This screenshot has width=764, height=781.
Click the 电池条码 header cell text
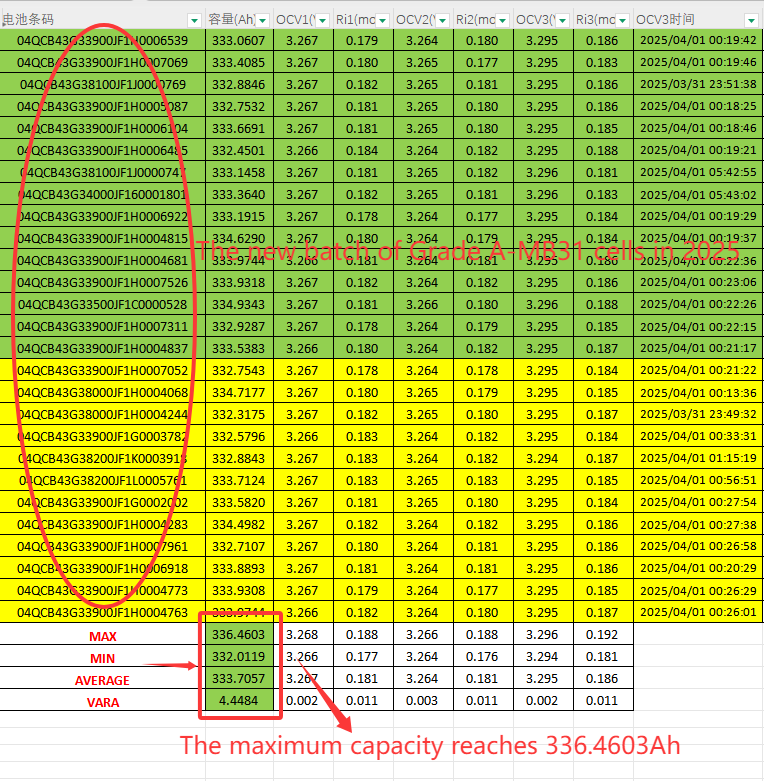[x=30, y=19]
